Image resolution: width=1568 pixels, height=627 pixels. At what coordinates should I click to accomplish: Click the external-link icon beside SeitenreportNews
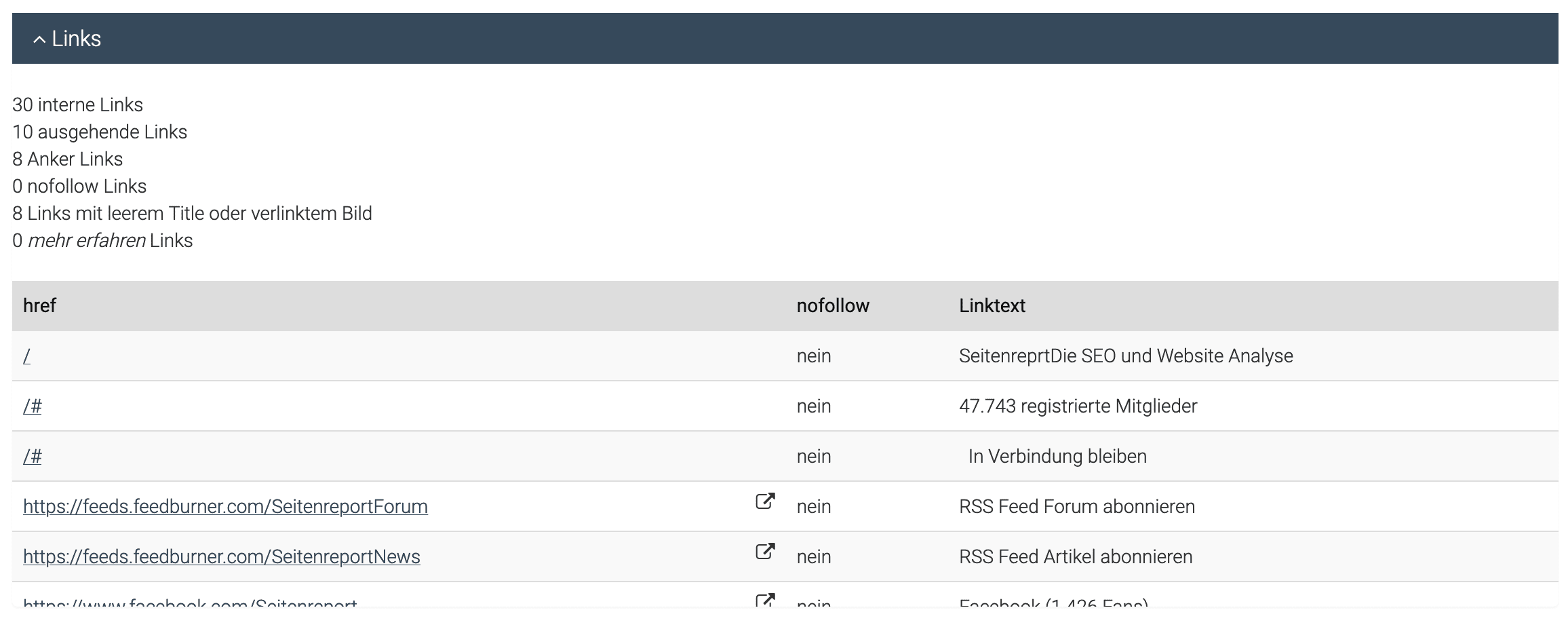point(765,552)
